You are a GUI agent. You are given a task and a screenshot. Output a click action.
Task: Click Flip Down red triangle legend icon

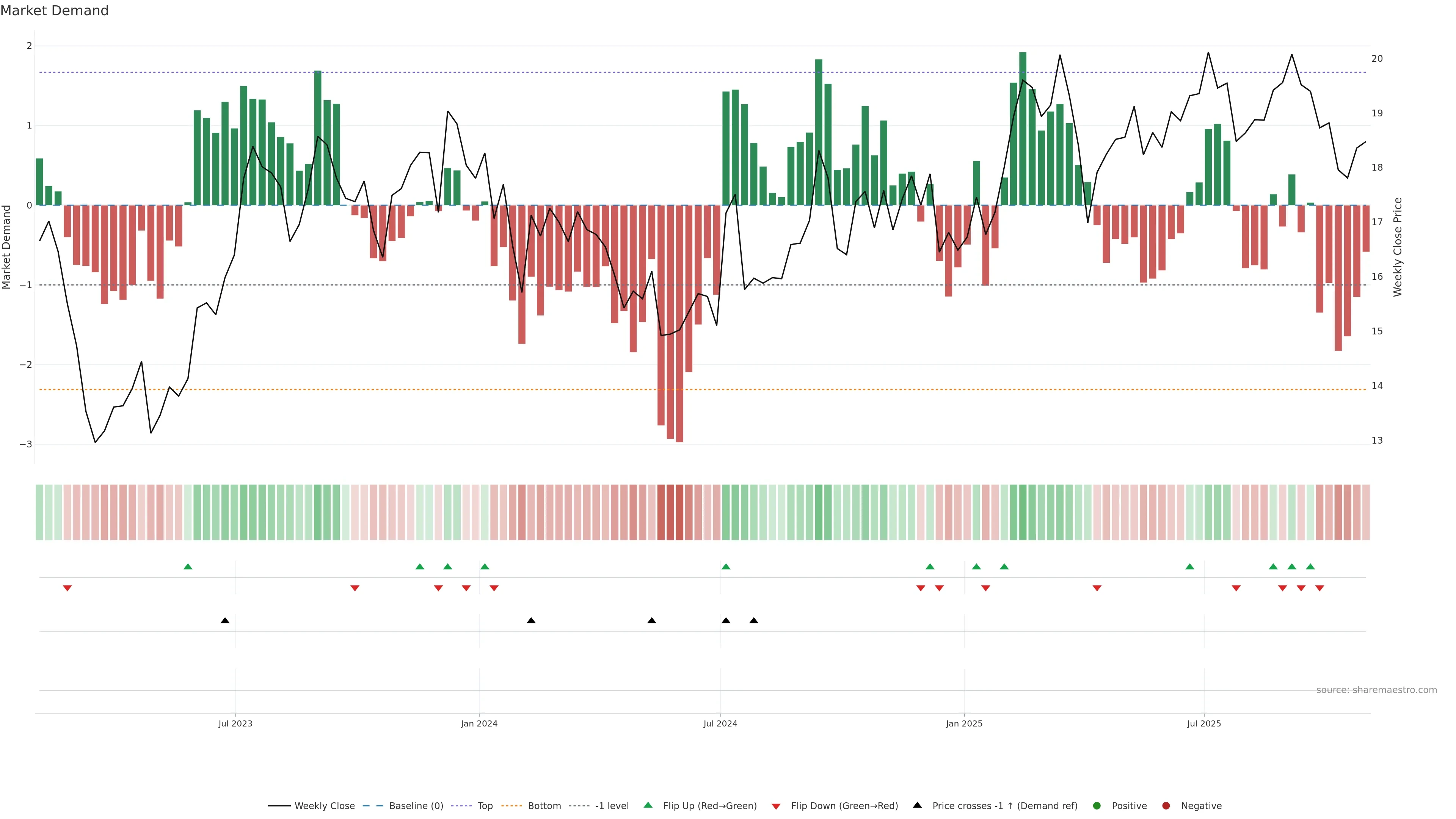776,806
